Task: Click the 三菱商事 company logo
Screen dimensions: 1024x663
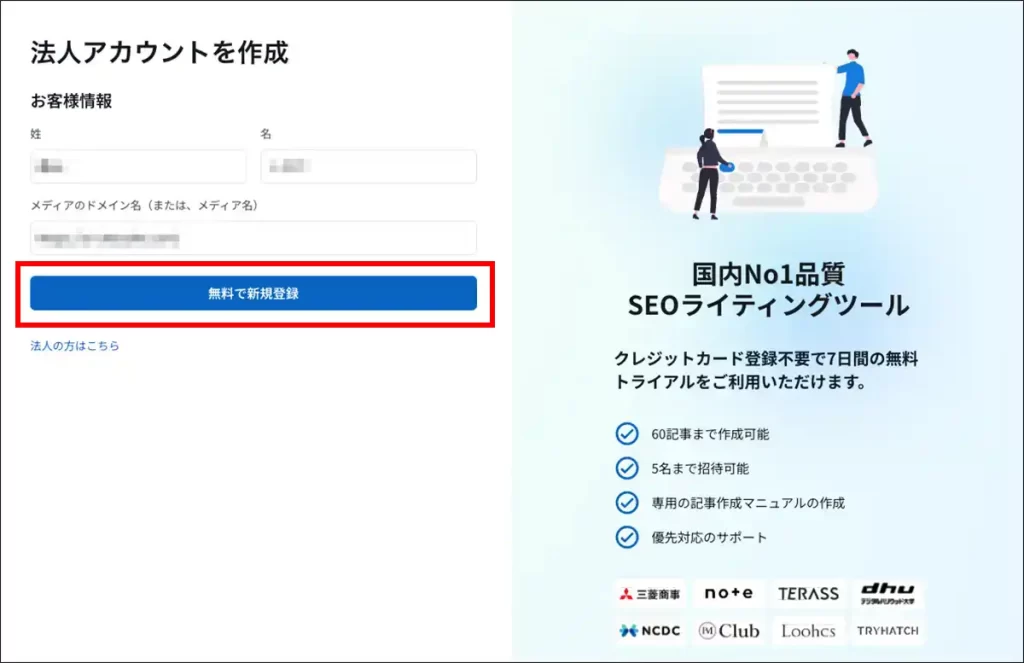Action: [x=650, y=594]
